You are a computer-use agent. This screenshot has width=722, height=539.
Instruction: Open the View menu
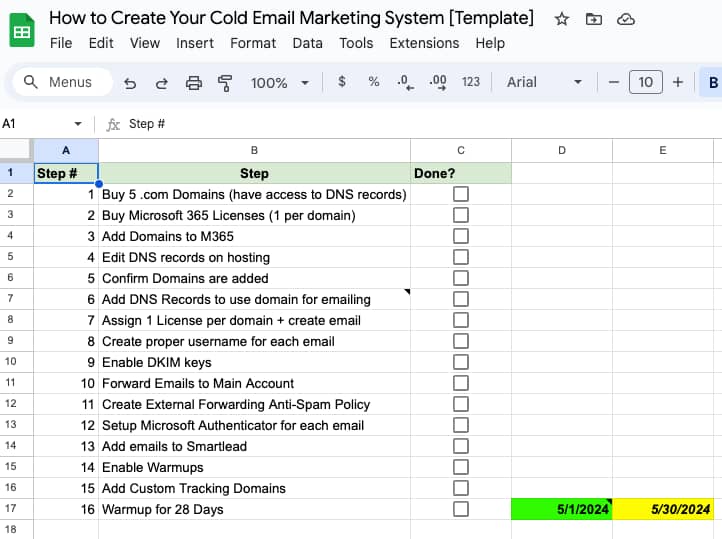click(145, 43)
